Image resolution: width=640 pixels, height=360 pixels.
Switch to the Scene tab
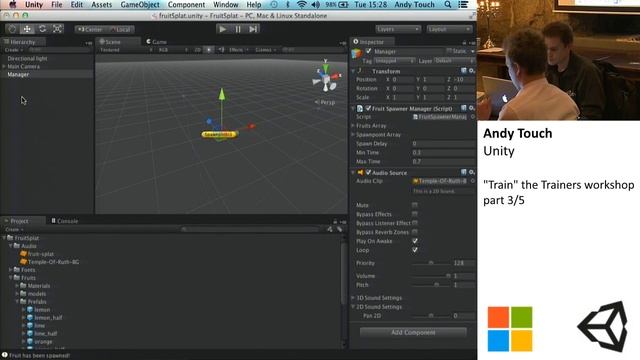[x=110, y=42]
